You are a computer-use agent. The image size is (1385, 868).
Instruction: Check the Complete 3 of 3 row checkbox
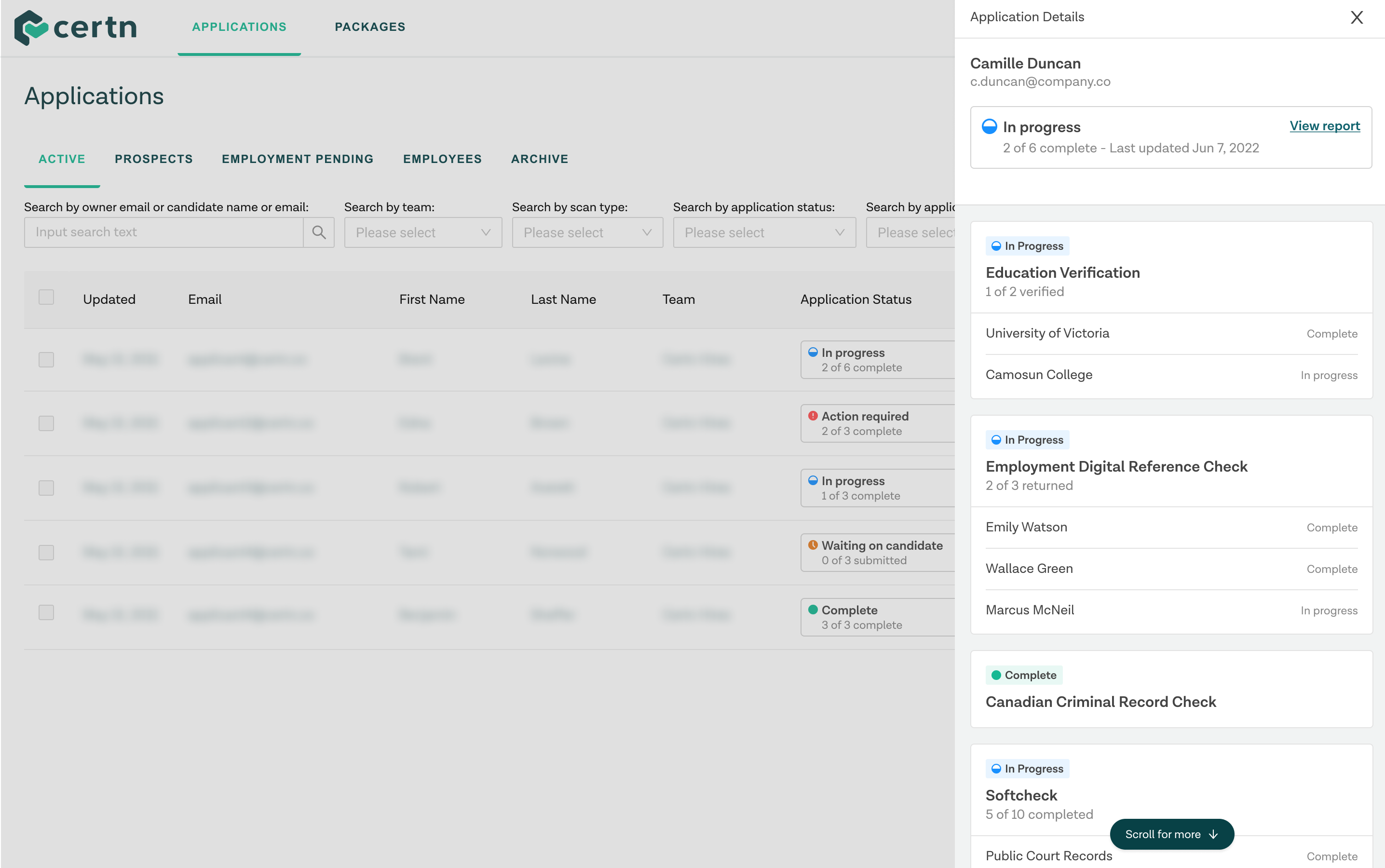pos(46,612)
